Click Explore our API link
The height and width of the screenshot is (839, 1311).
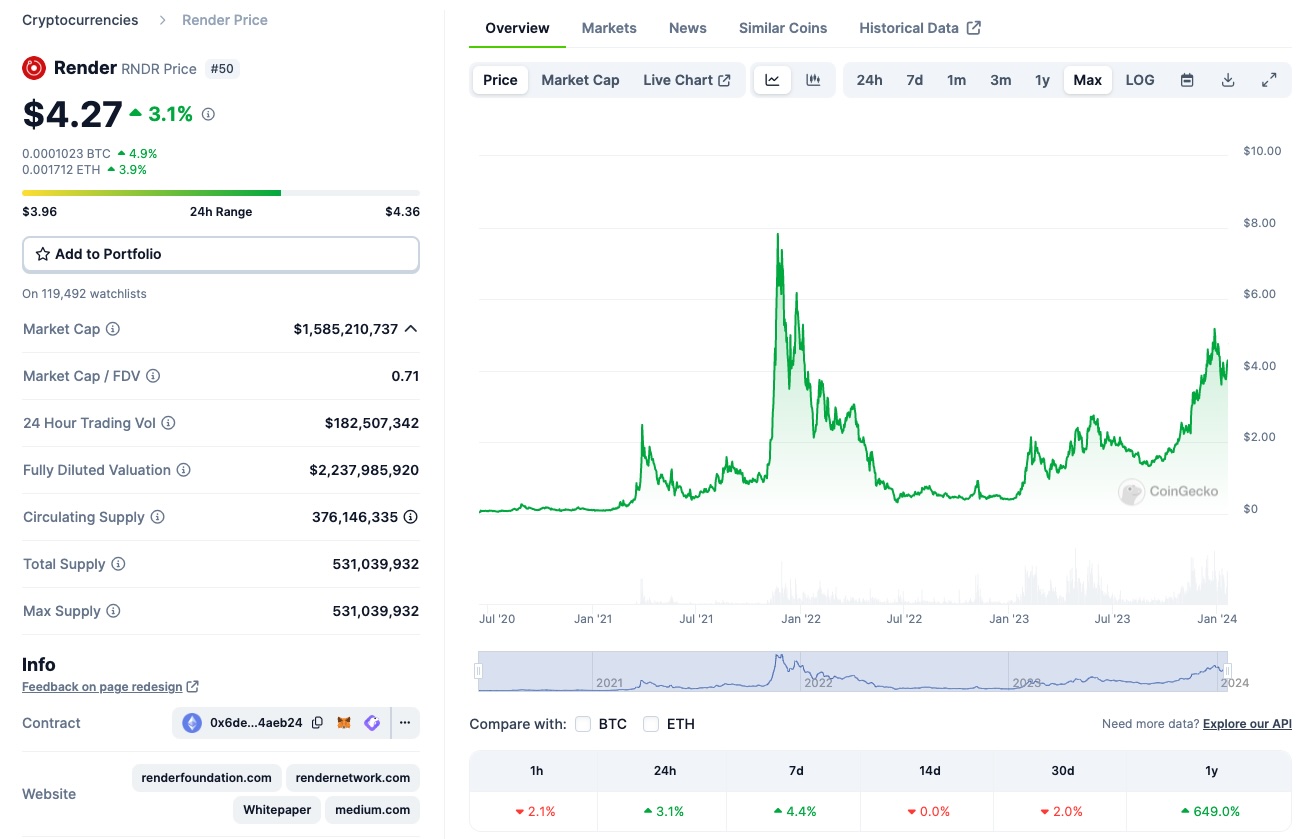(x=1247, y=724)
